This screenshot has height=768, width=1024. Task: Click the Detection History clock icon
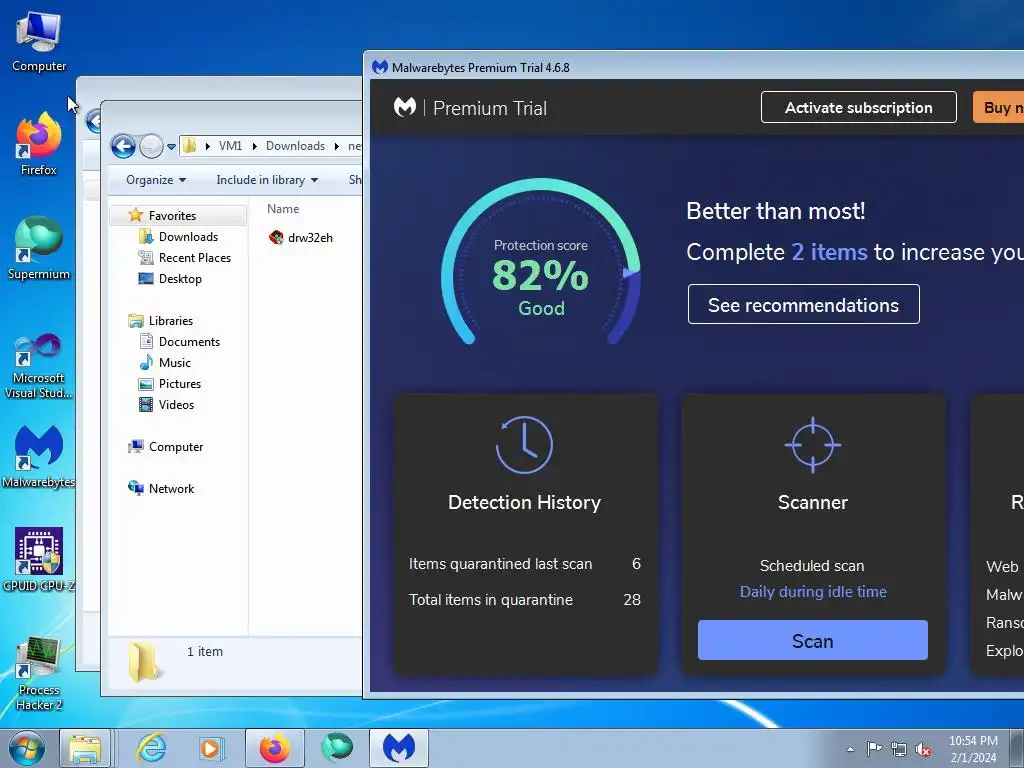tap(524, 445)
